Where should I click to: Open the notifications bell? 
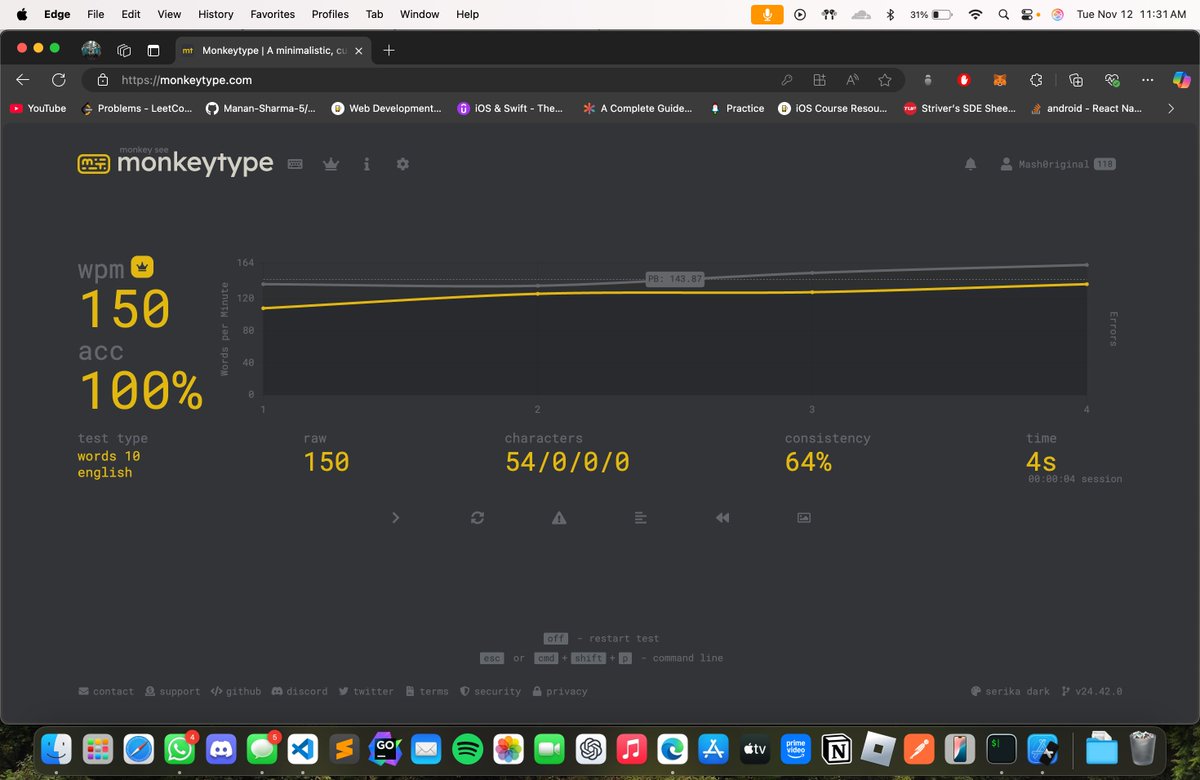[x=970, y=164]
